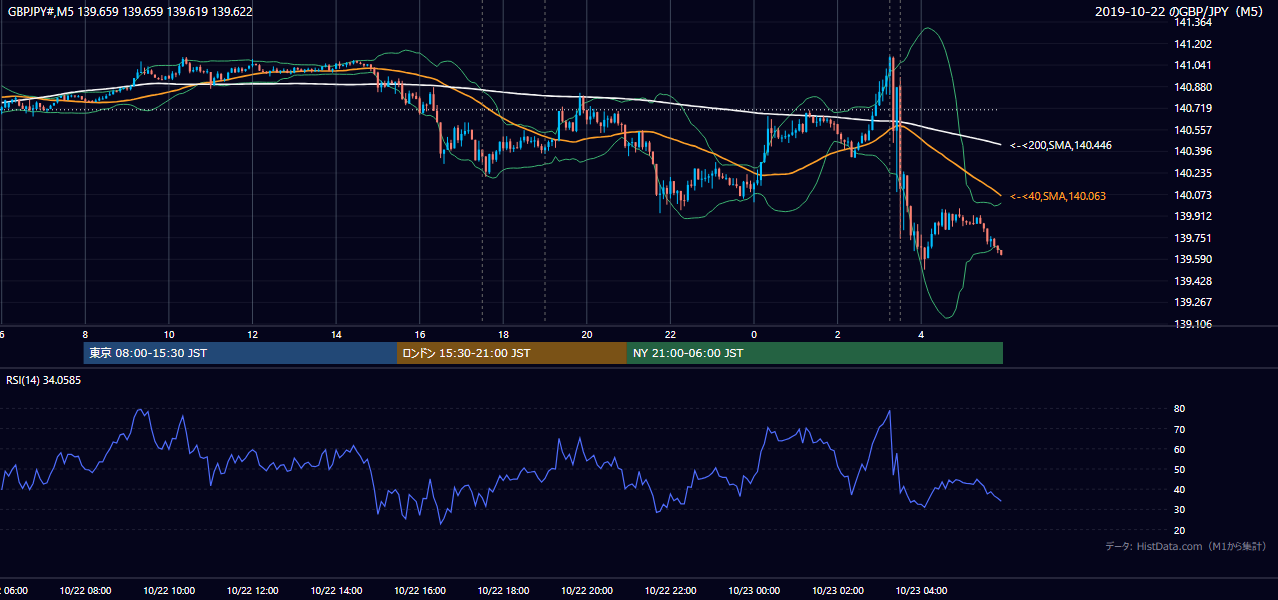Click the RSI axis value 30
Screen dimensions: 1278x600
coord(1180,510)
